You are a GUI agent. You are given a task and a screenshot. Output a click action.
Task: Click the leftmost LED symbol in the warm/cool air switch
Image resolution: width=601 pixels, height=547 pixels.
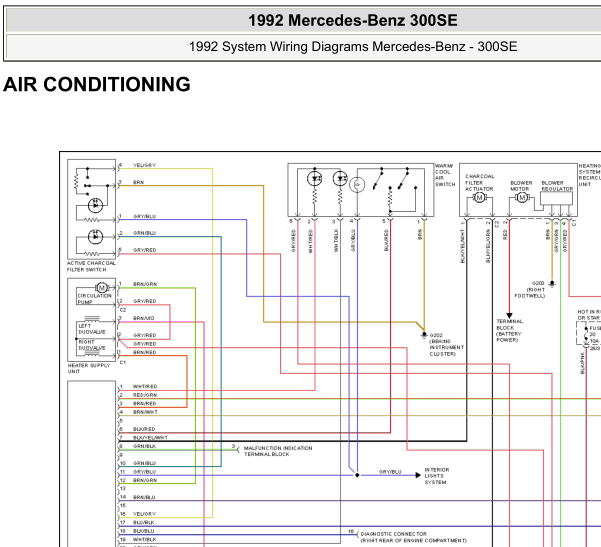[x=315, y=179]
